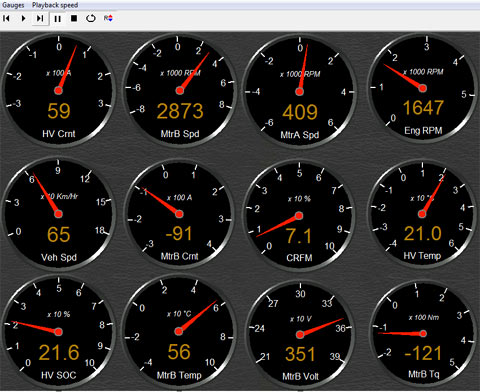The height and width of the screenshot is (392, 480).
Task: Select the MtrB Volt gauge
Action: (x=300, y=335)
